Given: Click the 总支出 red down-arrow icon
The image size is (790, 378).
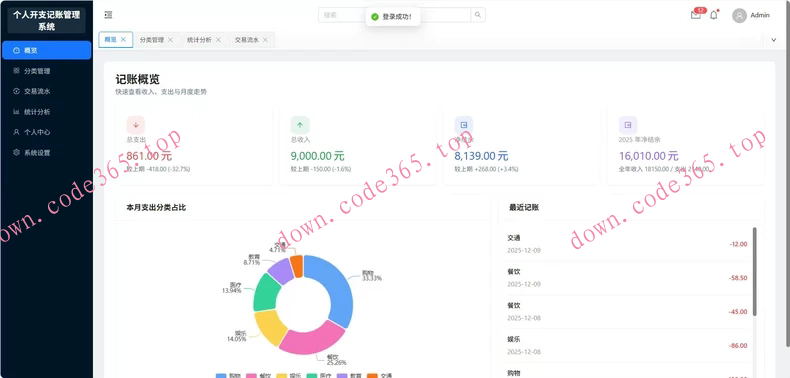Looking at the screenshot, I should [136, 125].
